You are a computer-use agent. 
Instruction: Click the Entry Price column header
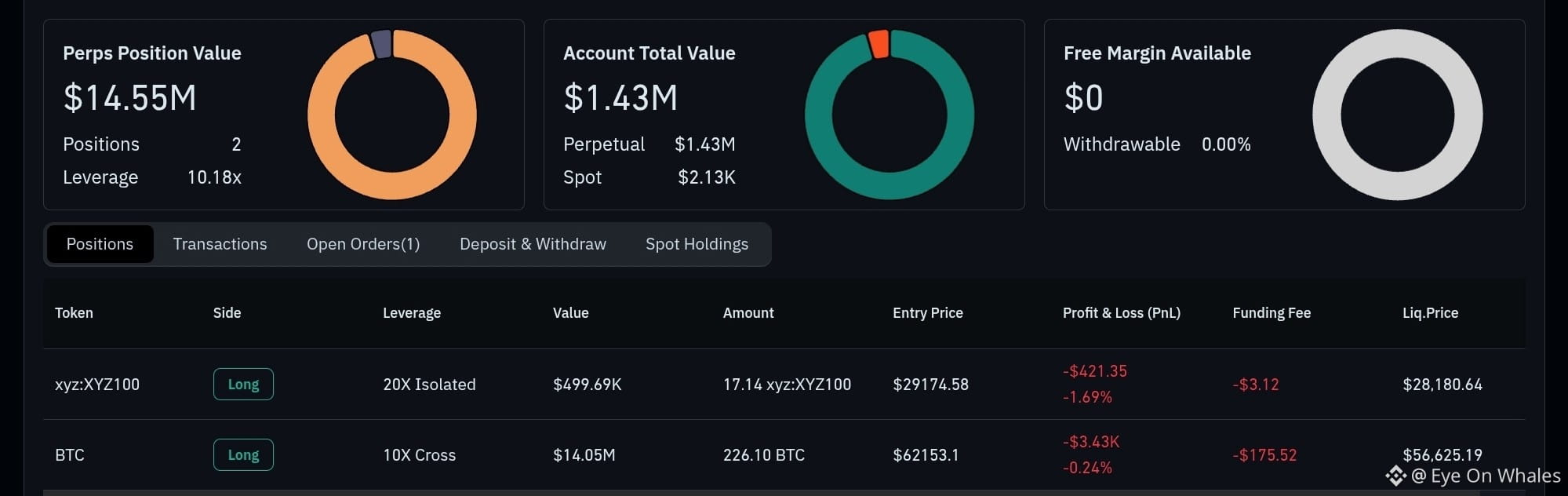(x=927, y=312)
